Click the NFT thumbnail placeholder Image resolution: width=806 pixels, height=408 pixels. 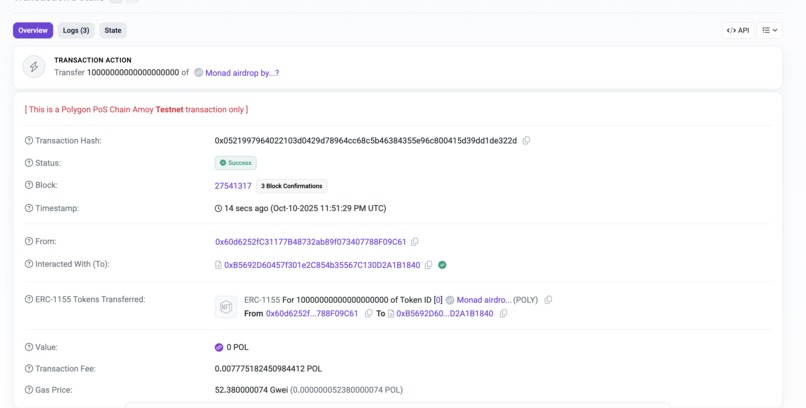click(226, 307)
